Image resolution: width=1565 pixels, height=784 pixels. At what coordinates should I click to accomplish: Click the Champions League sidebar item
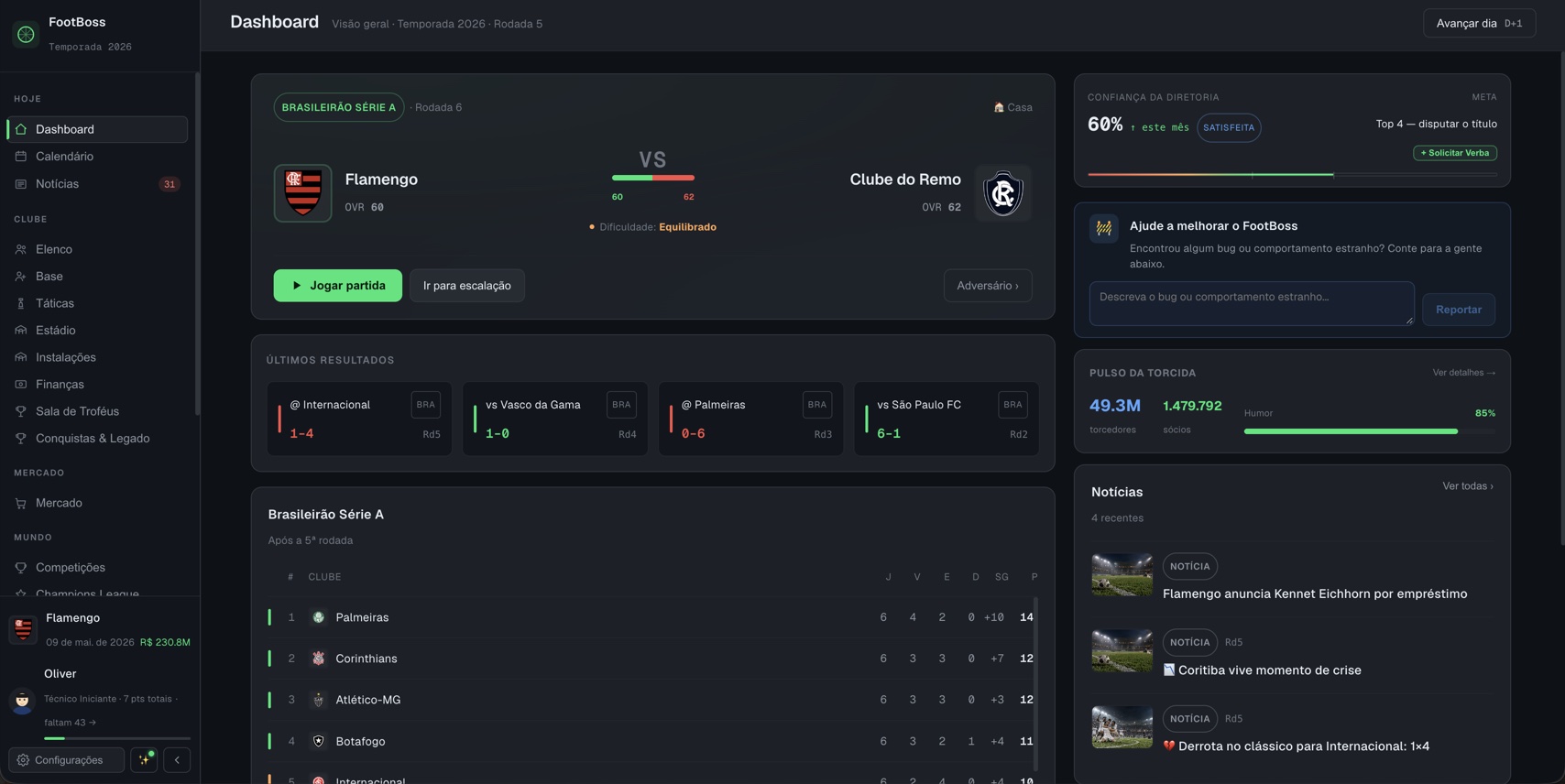(97, 593)
